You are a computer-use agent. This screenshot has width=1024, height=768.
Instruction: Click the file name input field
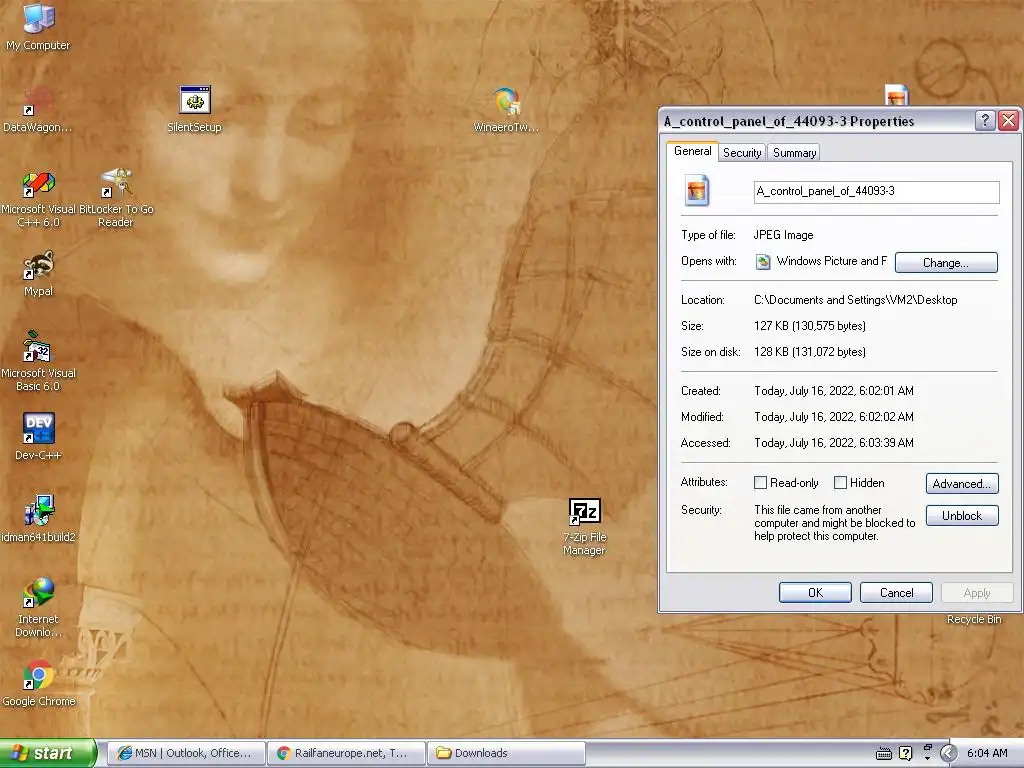[876, 191]
